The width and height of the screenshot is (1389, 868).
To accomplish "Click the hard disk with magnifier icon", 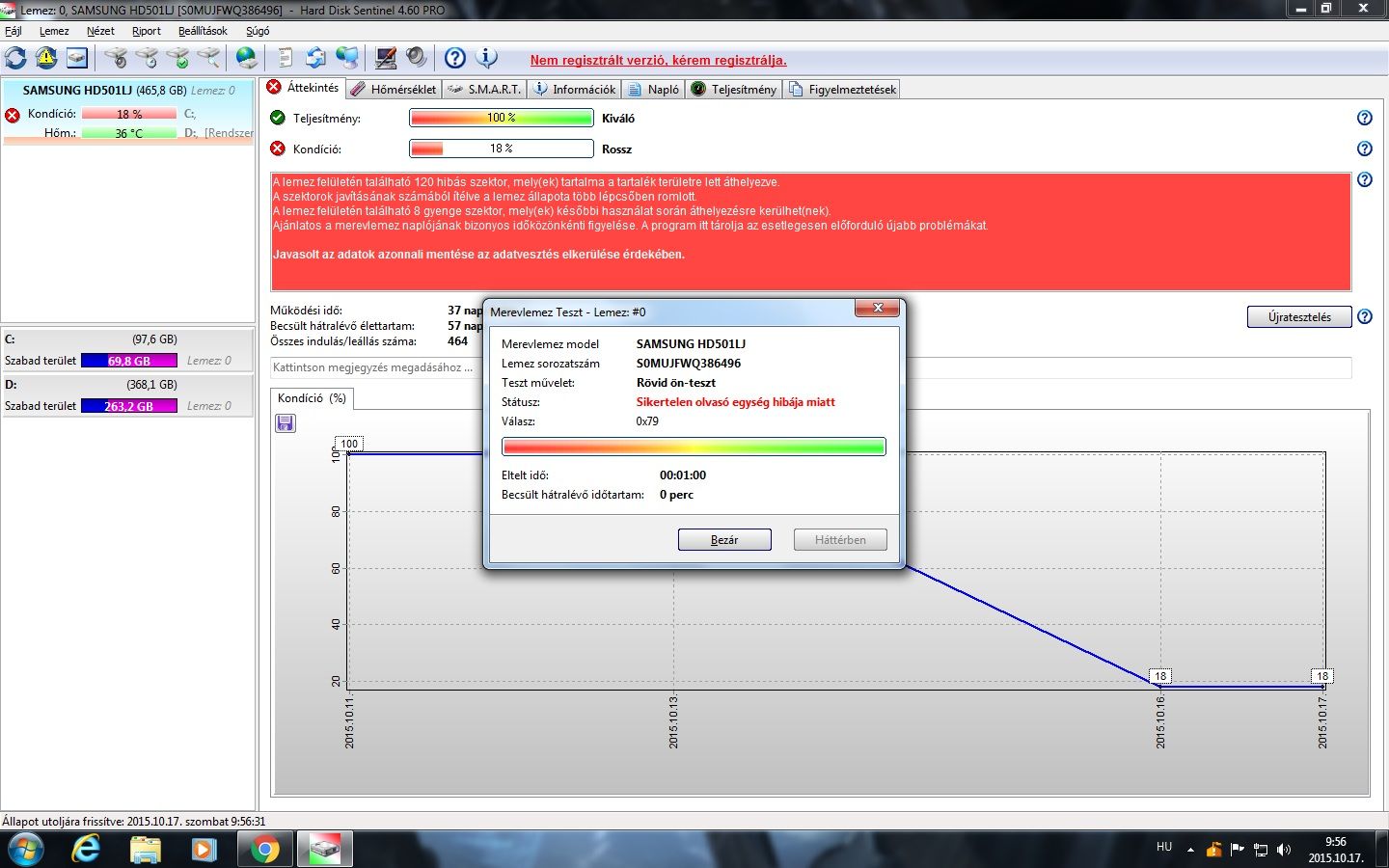I will [209, 58].
